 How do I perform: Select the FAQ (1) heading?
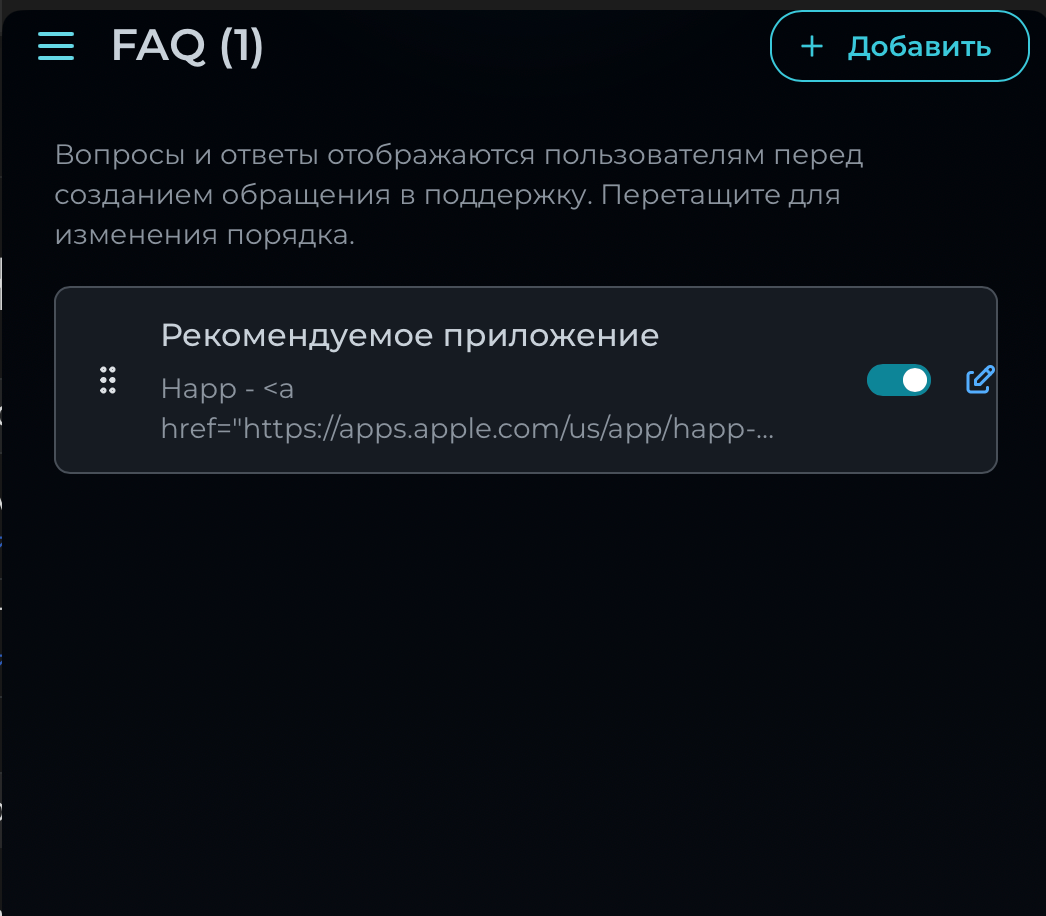(187, 46)
